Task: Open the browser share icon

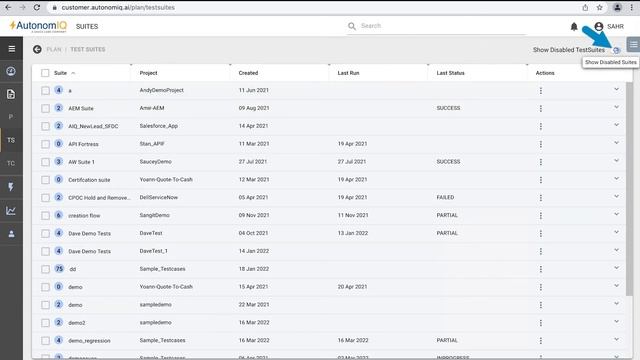Action: tap(585, 7)
